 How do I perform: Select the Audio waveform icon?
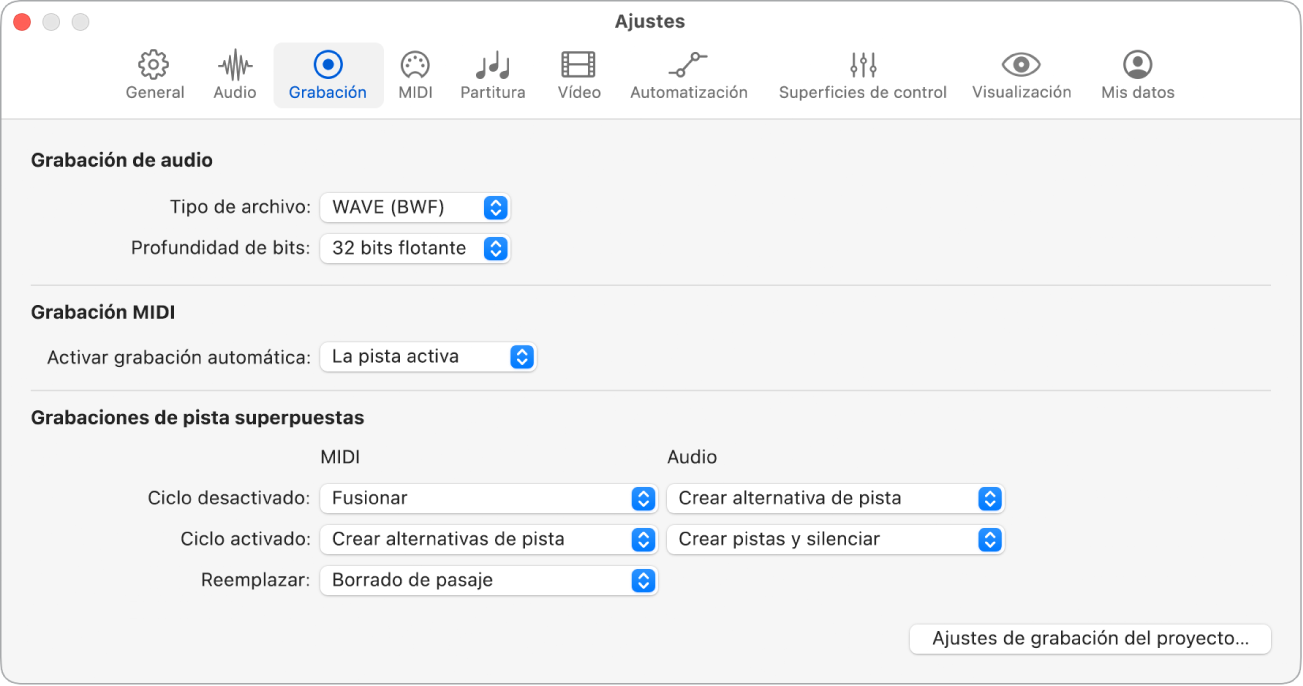[235, 66]
